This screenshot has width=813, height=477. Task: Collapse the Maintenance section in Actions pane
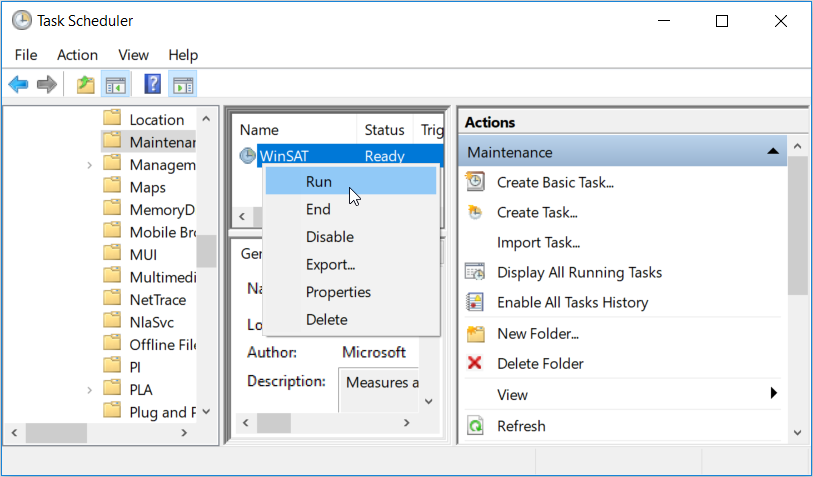tap(773, 151)
